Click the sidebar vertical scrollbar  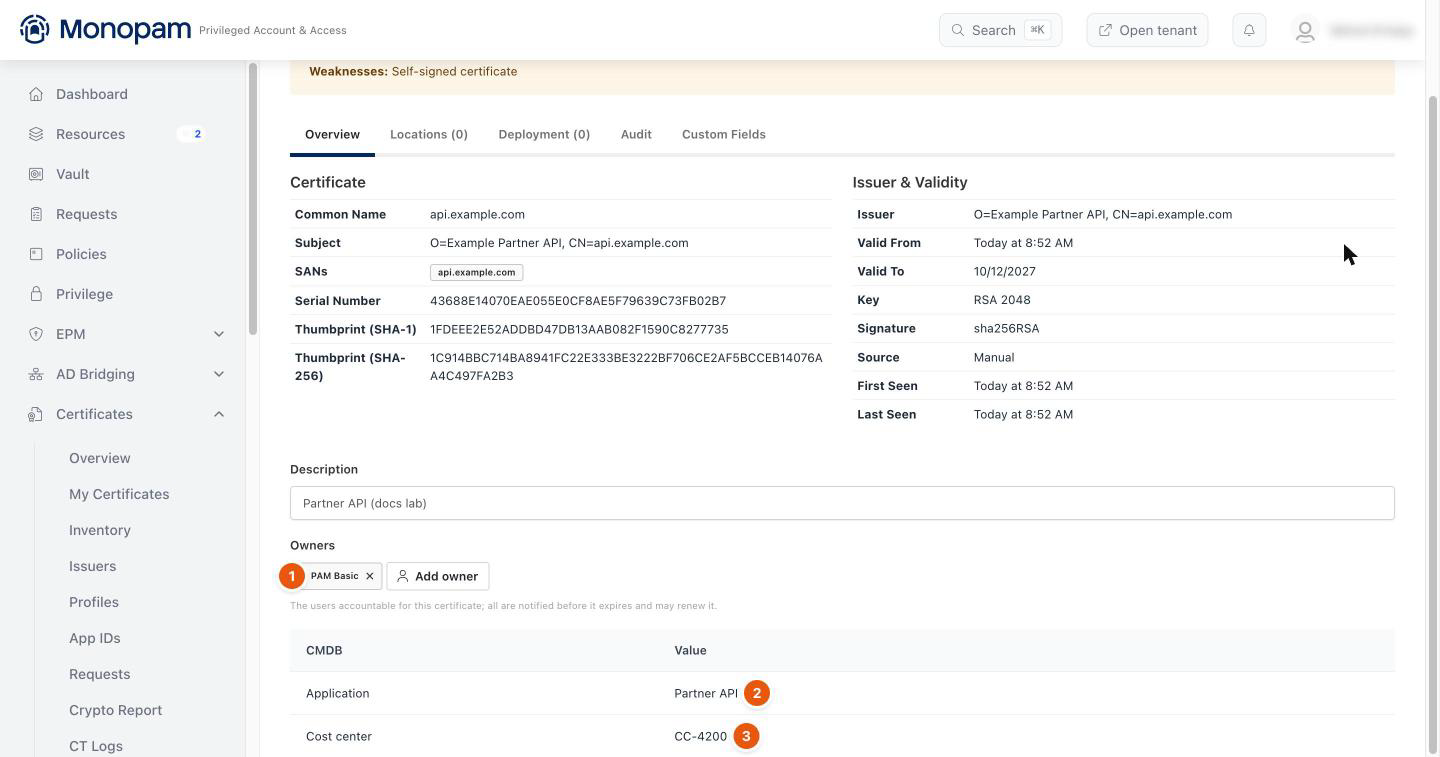click(253, 200)
